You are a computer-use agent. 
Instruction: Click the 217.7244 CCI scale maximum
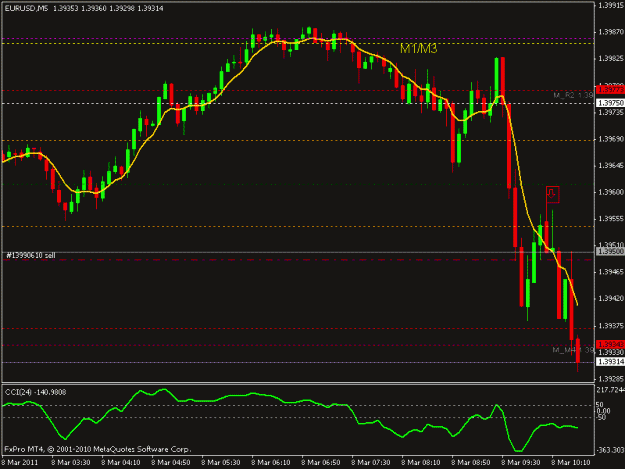coord(610,389)
